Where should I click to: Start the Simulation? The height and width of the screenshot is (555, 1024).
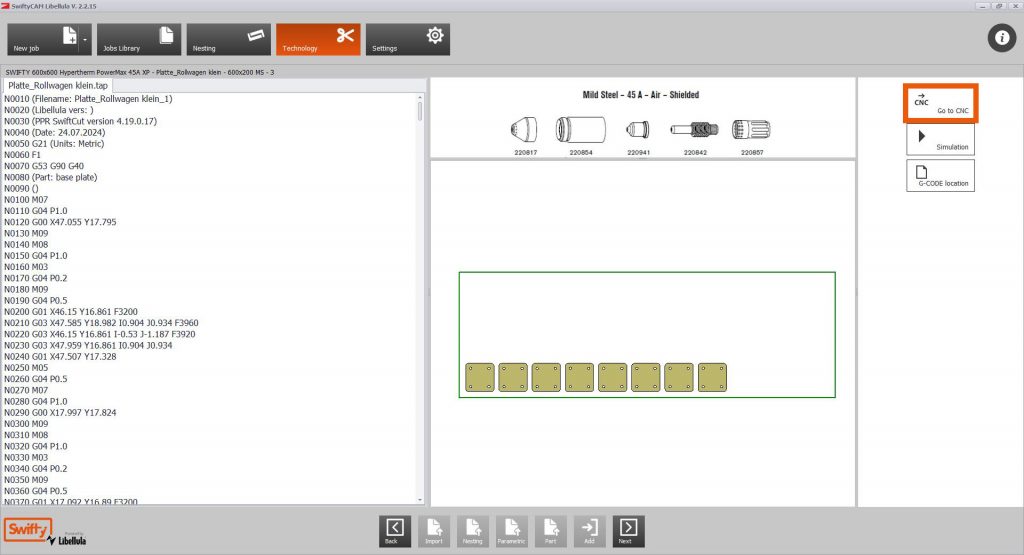[940, 140]
